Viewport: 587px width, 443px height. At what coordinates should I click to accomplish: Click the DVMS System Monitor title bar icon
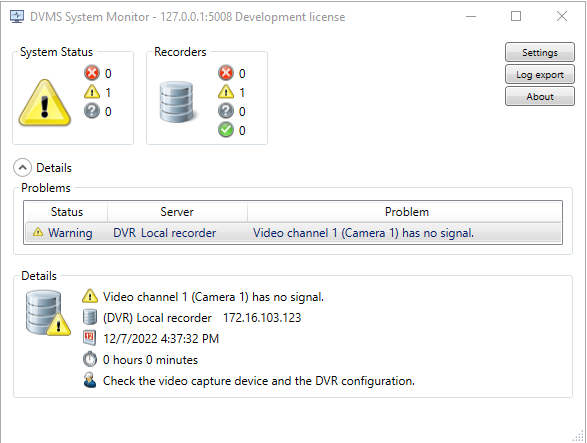[17, 17]
